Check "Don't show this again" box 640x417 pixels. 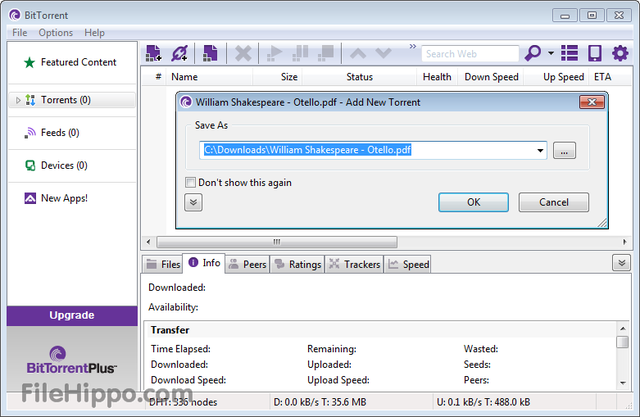190,182
